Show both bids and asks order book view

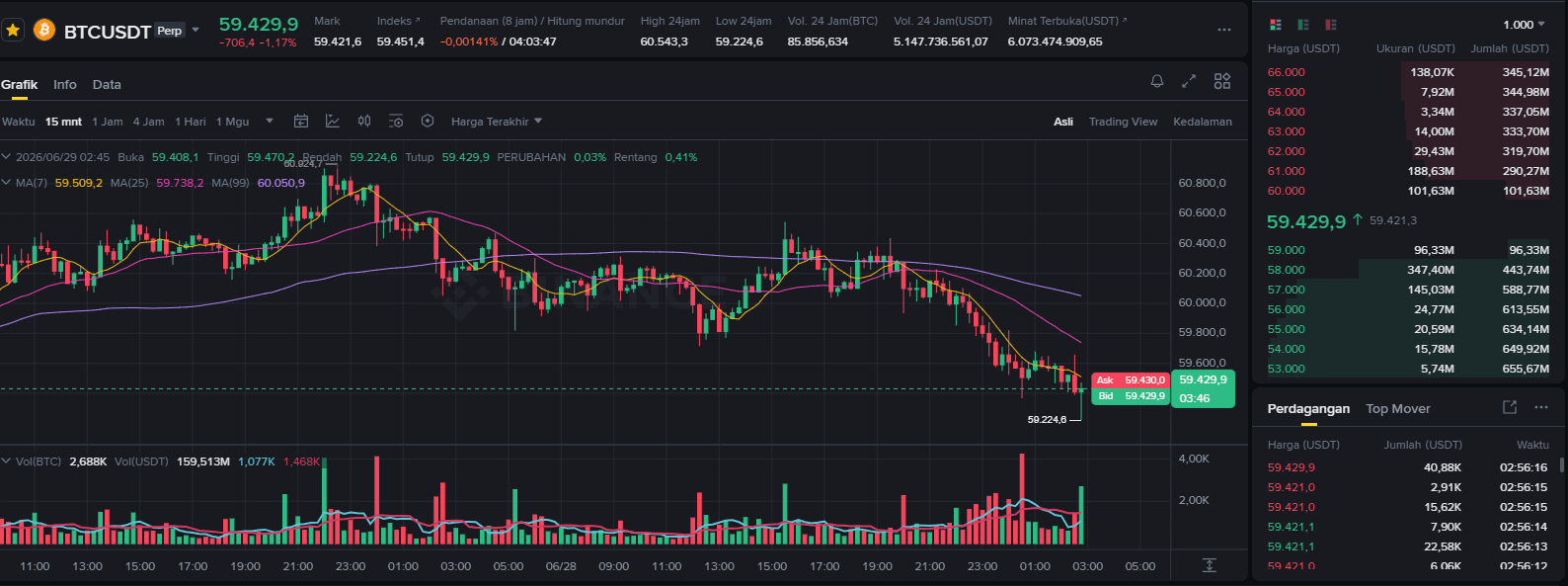(x=1275, y=25)
